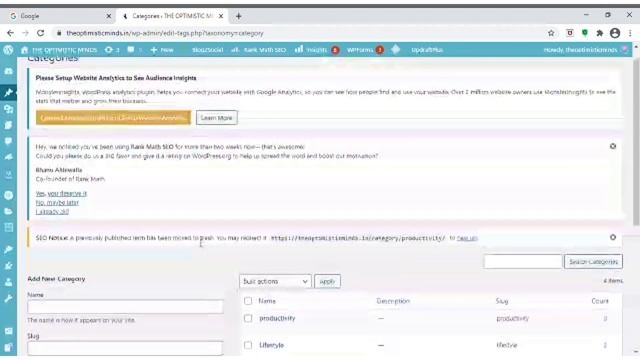Image resolution: width=640 pixels, height=360 pixels.
Task: Select the Categories - THE OPTIMISTIC MINDS tab
Action: tap(173, 16)
